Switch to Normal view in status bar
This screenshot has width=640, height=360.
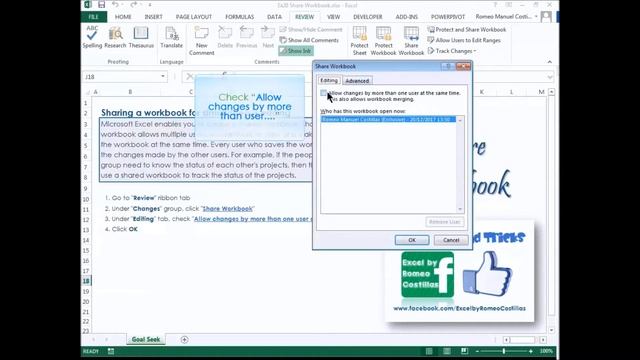(429, 351)
